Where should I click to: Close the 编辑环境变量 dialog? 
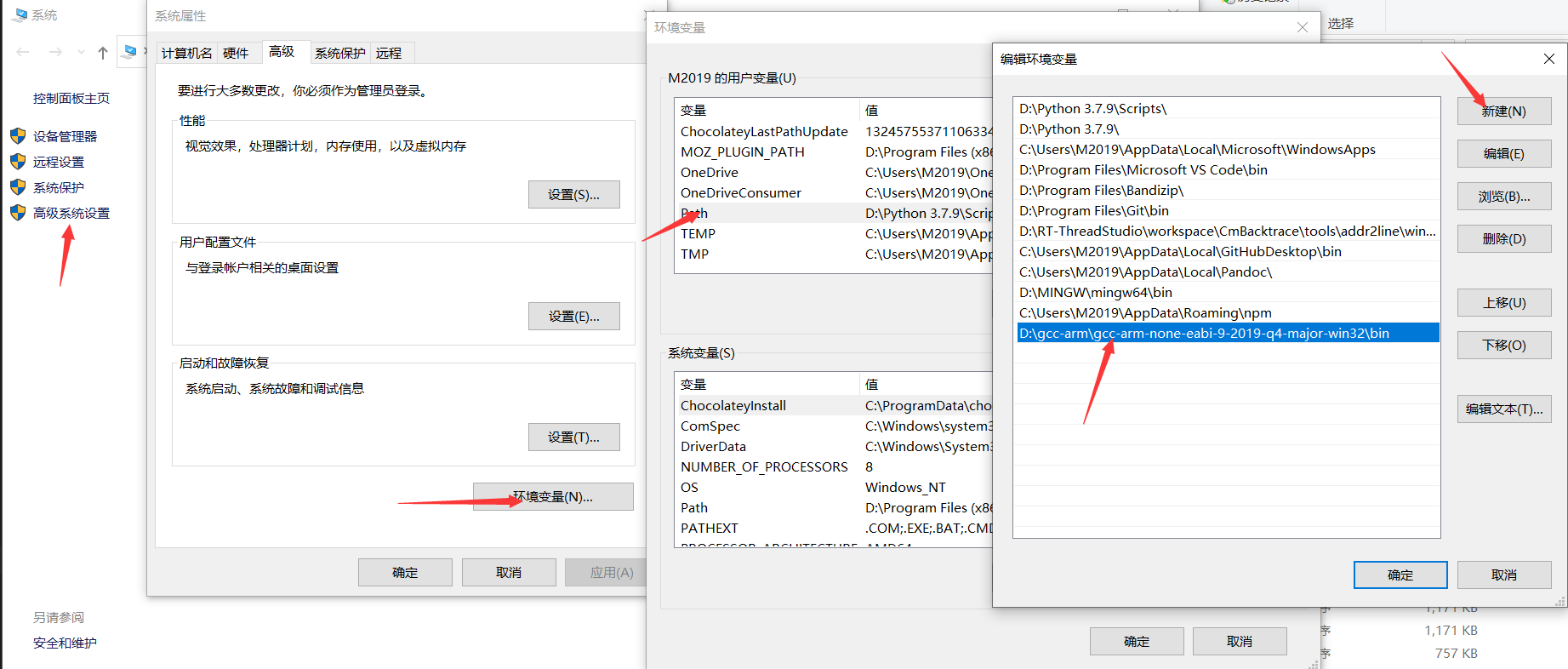pos(1549,59)
